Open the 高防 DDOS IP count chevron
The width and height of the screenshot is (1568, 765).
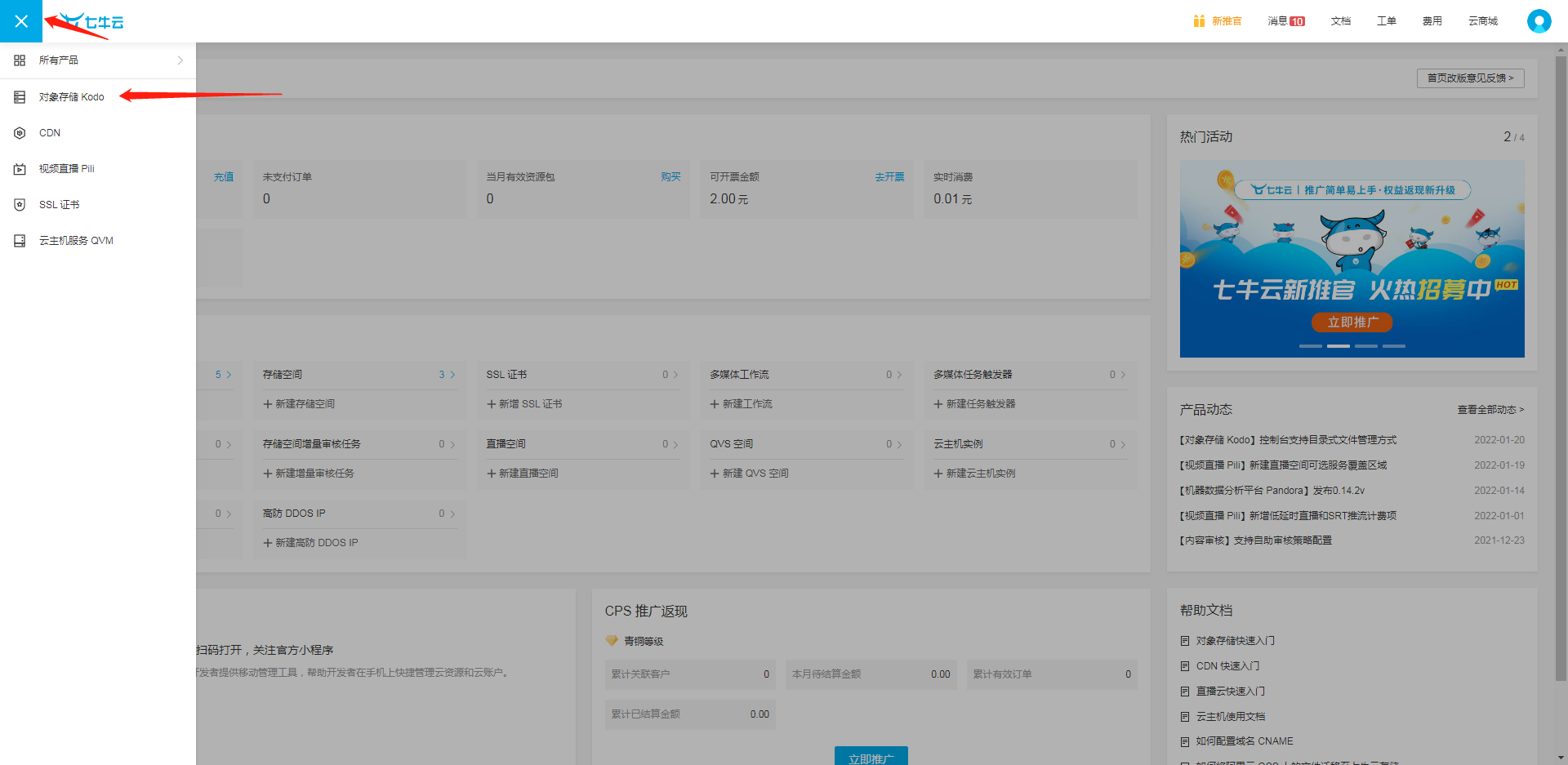452,514
